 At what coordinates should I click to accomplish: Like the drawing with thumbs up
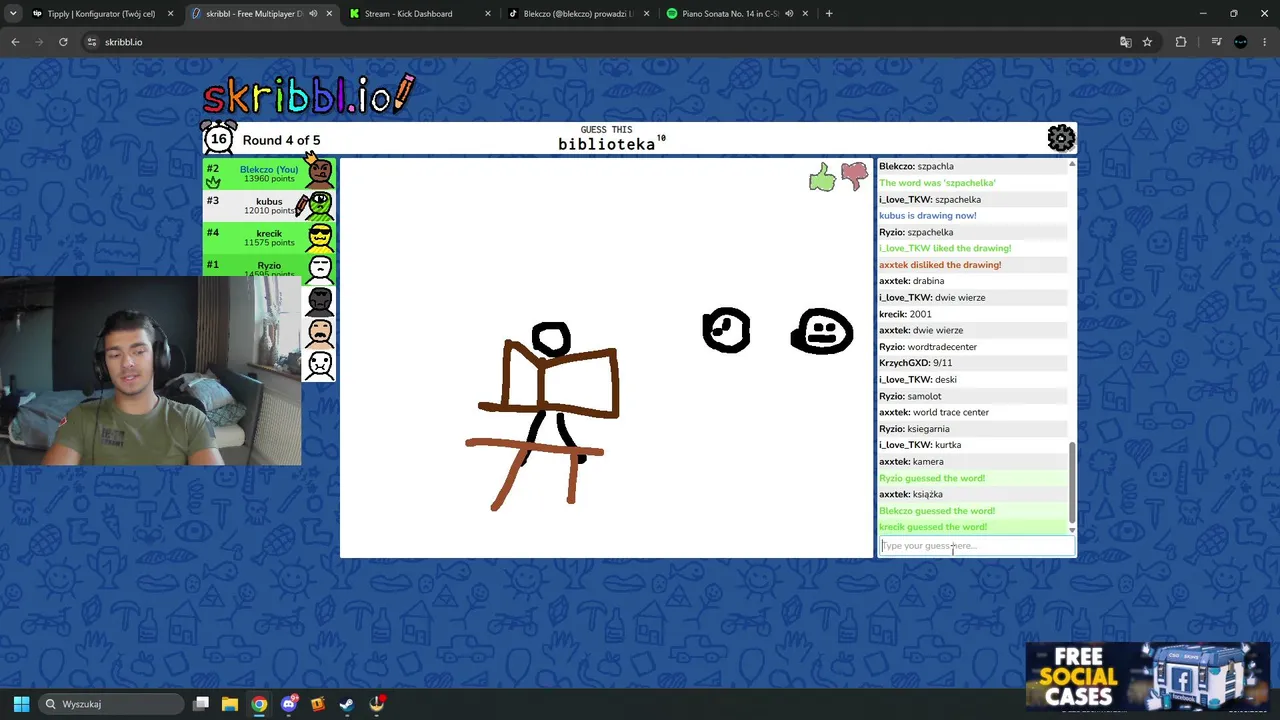822,178
